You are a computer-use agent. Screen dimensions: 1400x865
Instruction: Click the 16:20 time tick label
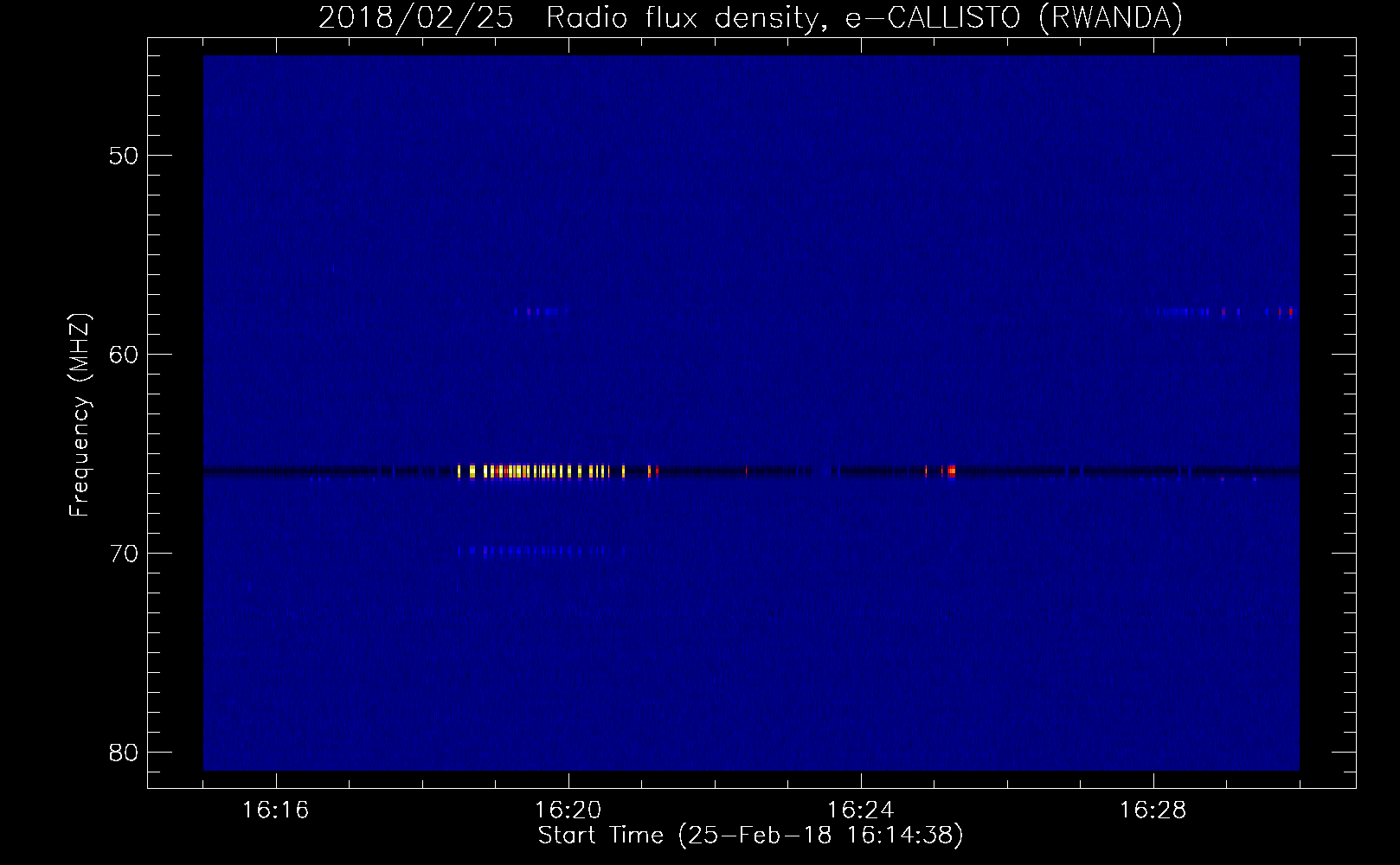coord(568,811)
